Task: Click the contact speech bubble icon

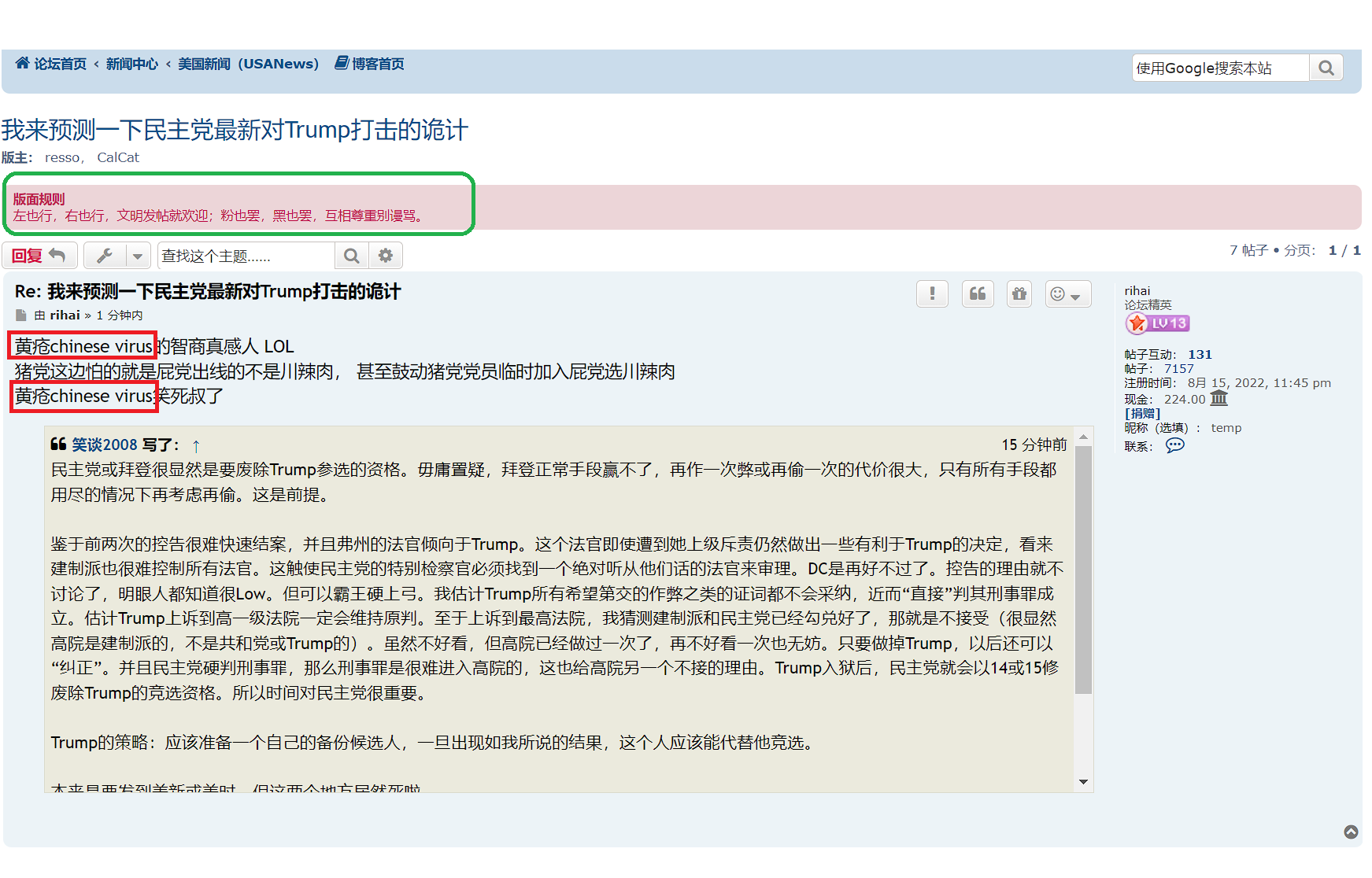Action: (x=1174, y=445)
